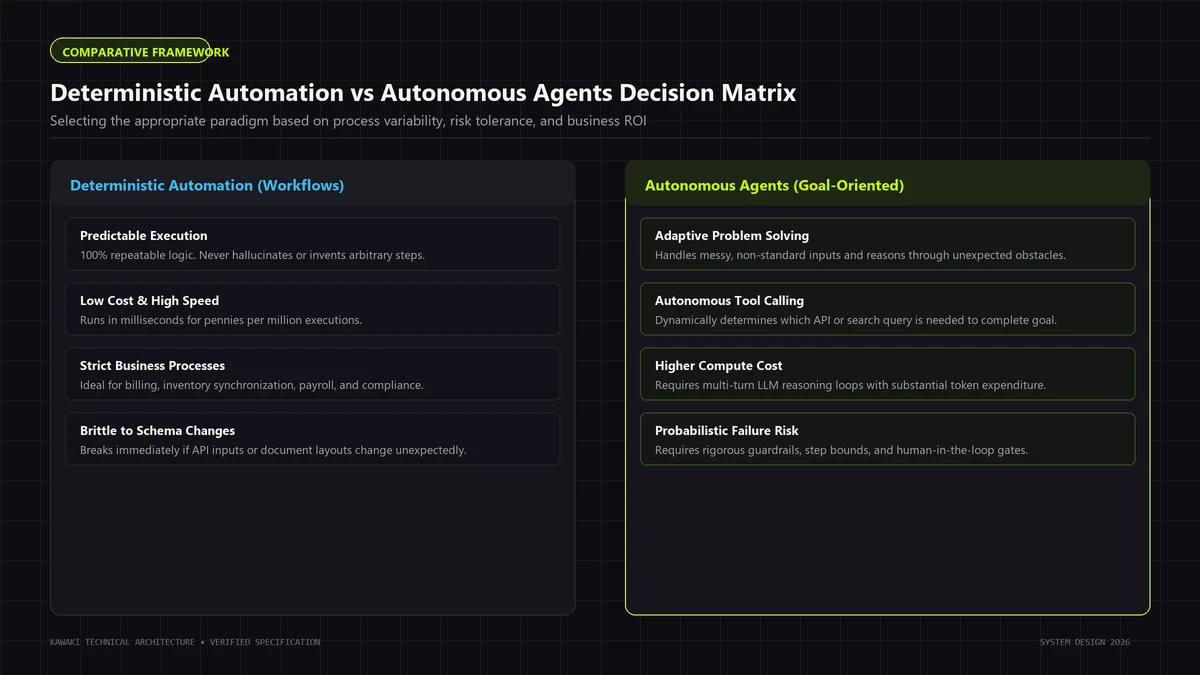
Task: Select the text 'Breaks immediately if API inputs'
Action: (273, 450)
